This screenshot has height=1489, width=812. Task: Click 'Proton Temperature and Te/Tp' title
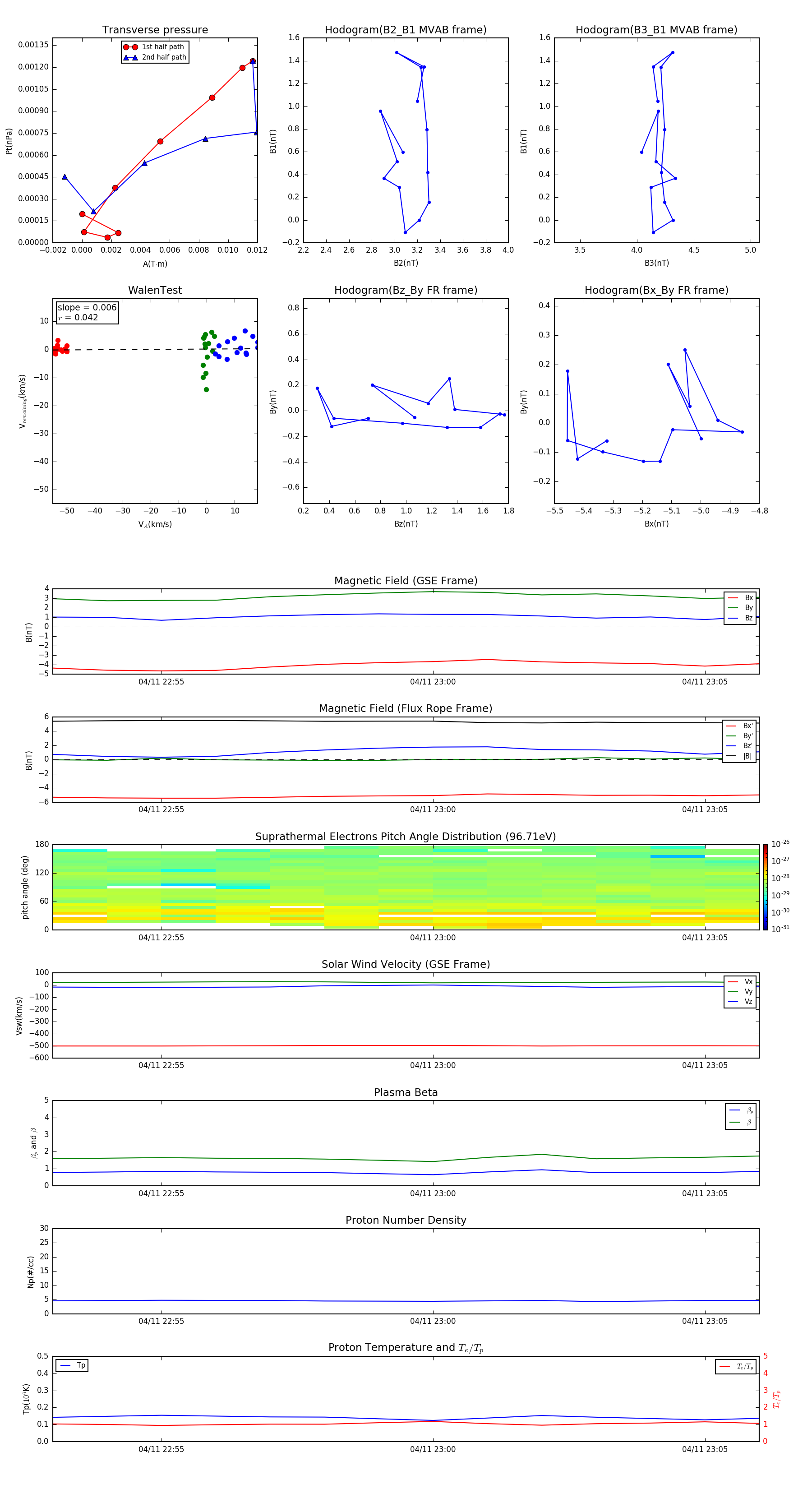coord(406,1348)
